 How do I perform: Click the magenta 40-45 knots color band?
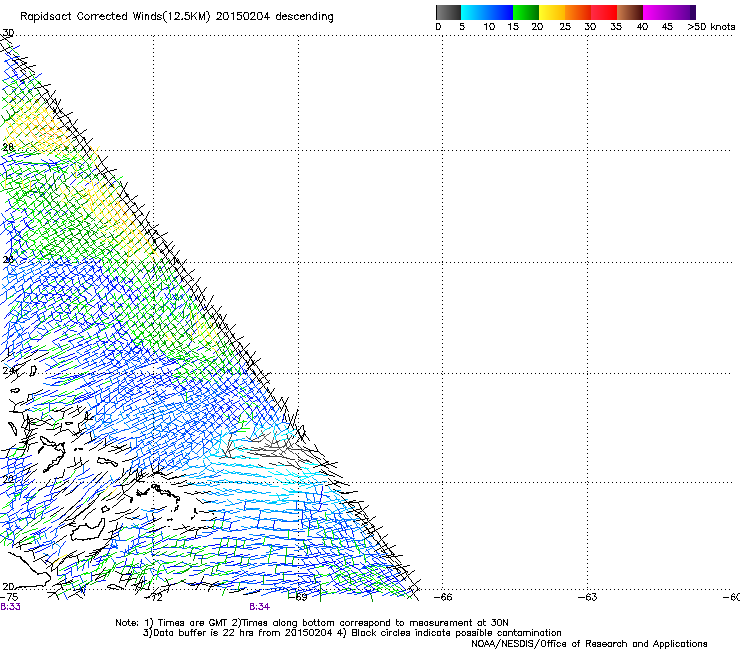656,12
